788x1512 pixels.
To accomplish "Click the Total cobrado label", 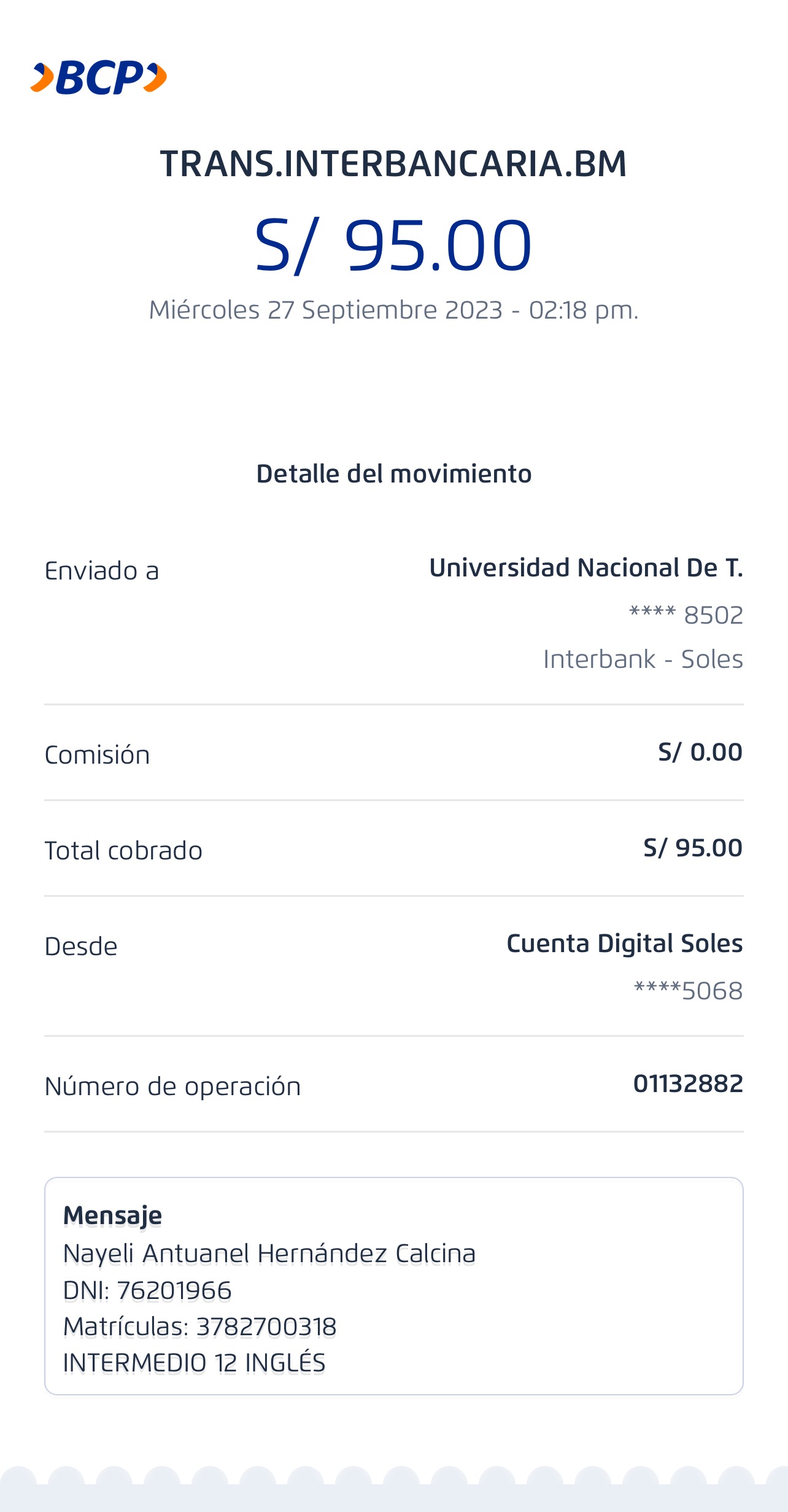I will click(123, 851).
